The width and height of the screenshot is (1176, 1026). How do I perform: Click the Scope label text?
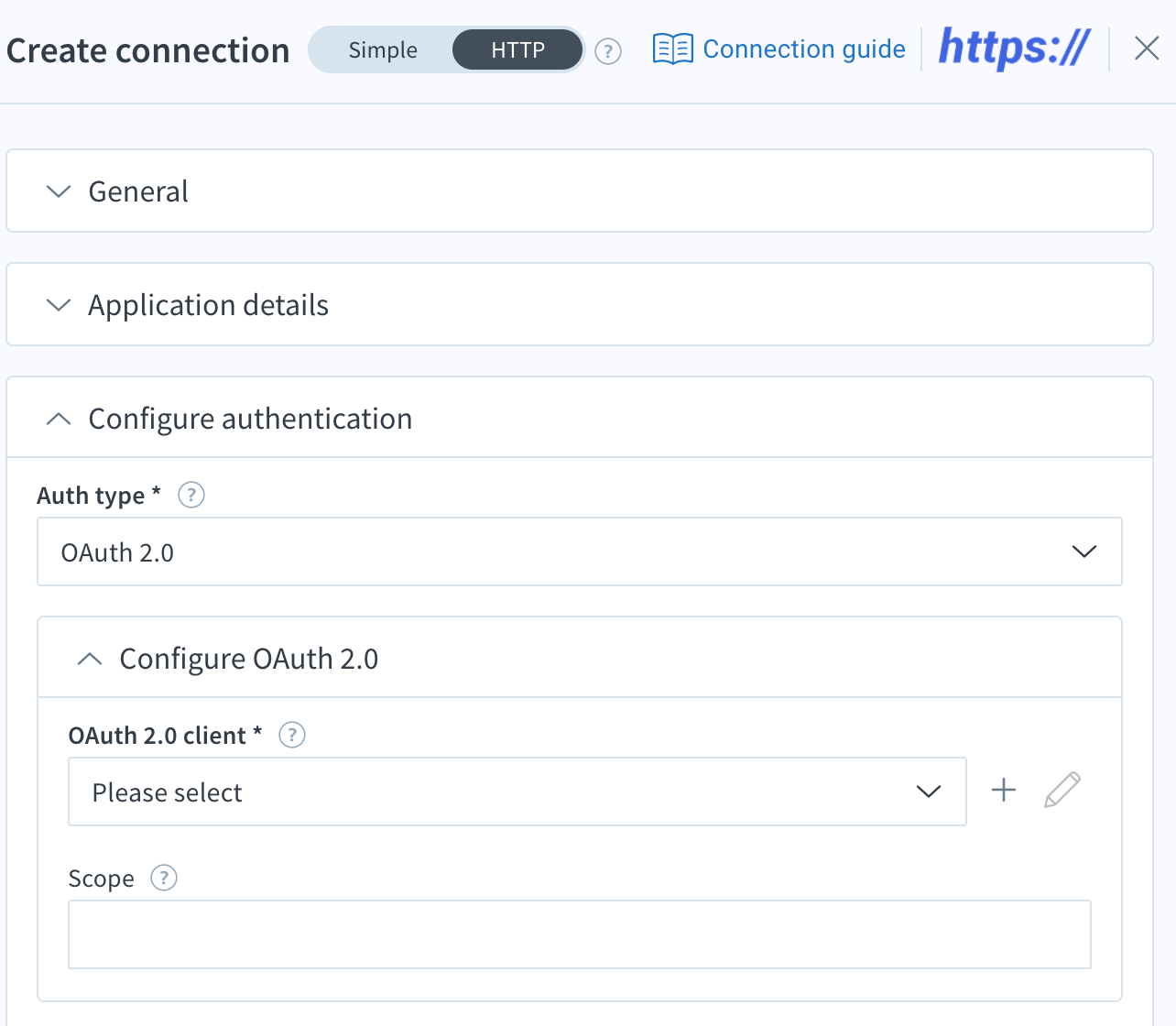pos(102,879)
